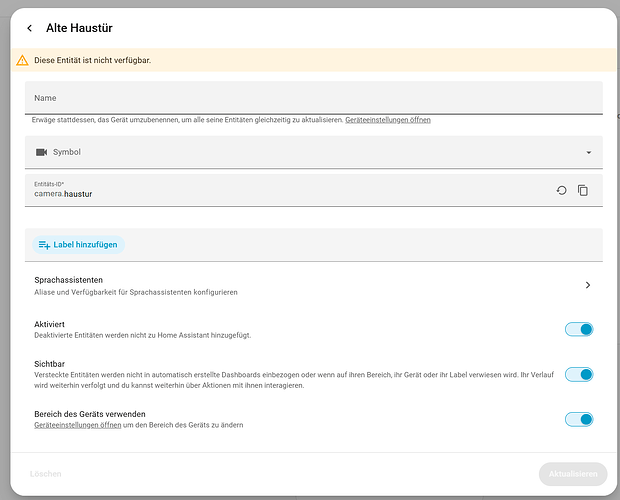The image size is (620, 500).
Task: Copy the entity ID to clipboard
Action: click(583, 191)
